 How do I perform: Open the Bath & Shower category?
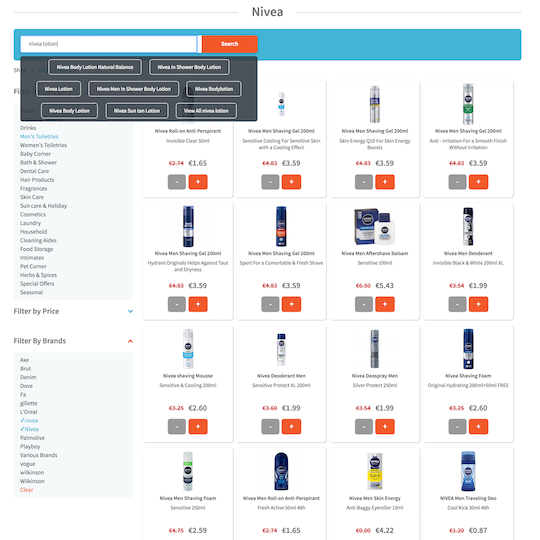(38, 163)
